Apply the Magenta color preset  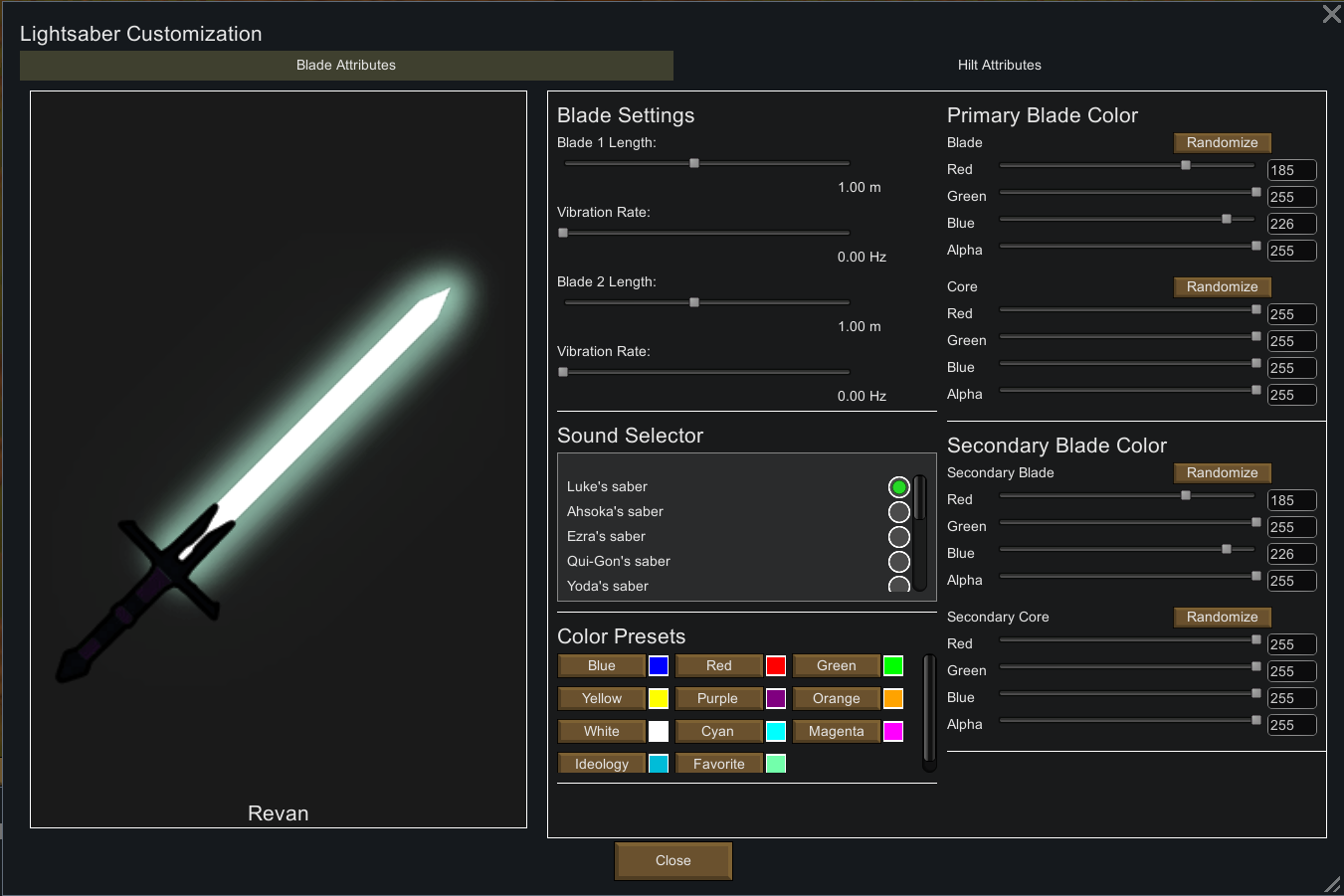point(837,731)
